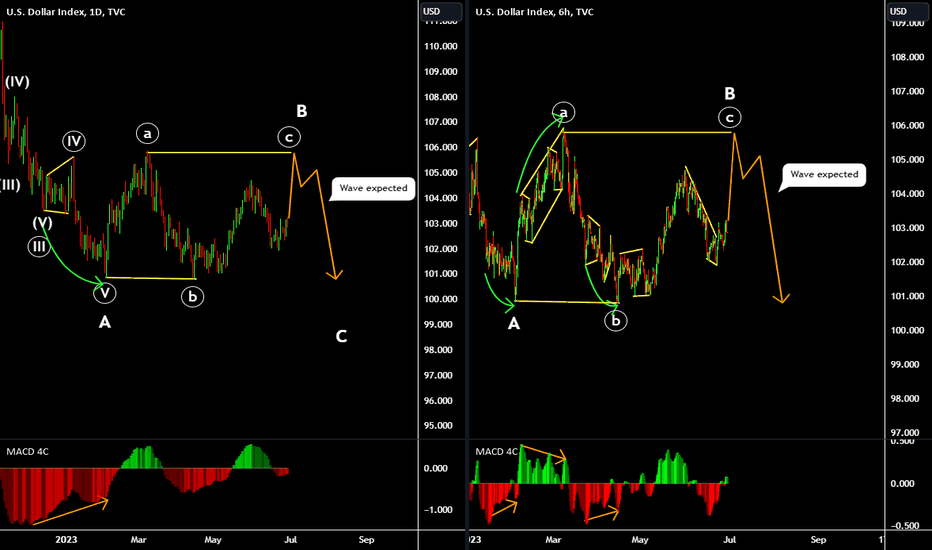Viewport: 932px width, 550px height.
Task: Click the title 'U.S. Dollar Index, 1D, TVC'
Action: [65, 12]
